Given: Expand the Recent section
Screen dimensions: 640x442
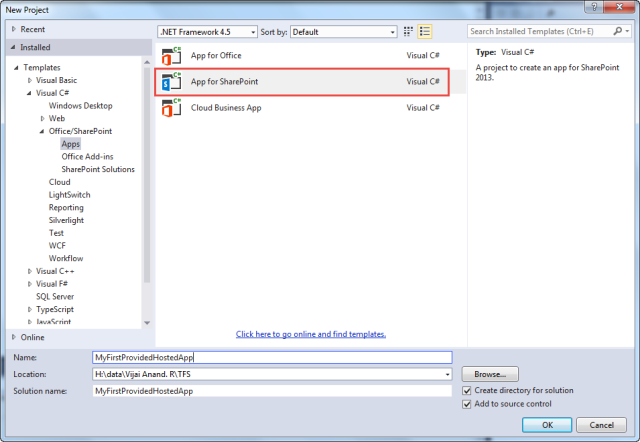Looking at the screenshot, I should coord(14,29).
